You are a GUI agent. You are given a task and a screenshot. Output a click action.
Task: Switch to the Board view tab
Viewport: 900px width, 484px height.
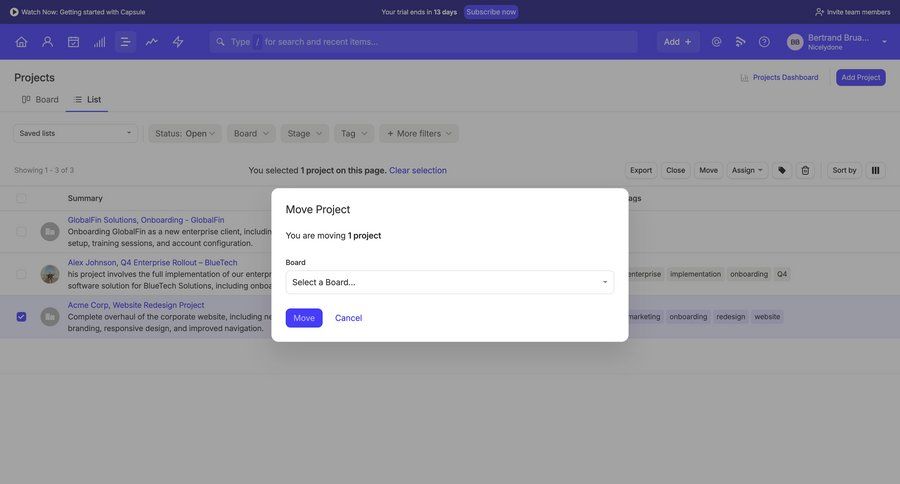[40, 100]
